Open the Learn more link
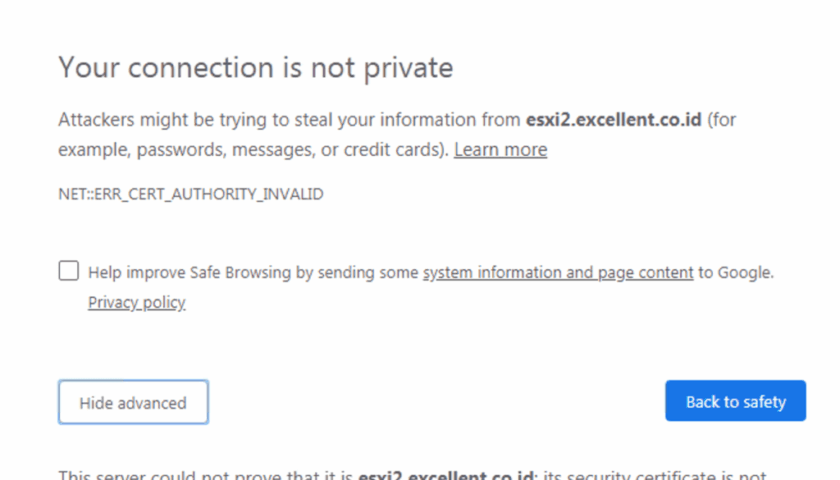 500,150
